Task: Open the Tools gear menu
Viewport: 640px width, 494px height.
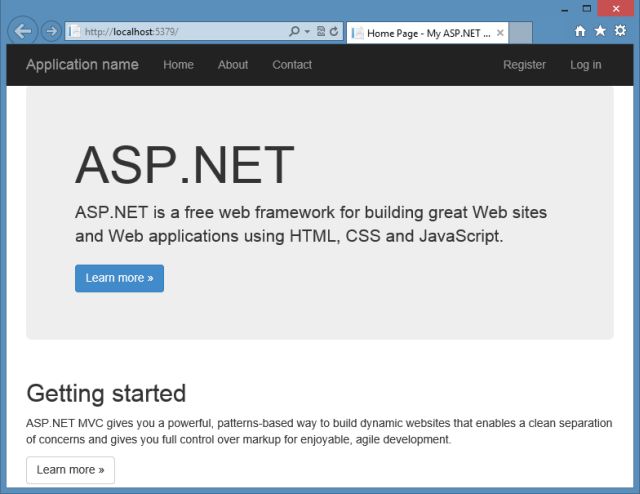Action: coord(620,31)
